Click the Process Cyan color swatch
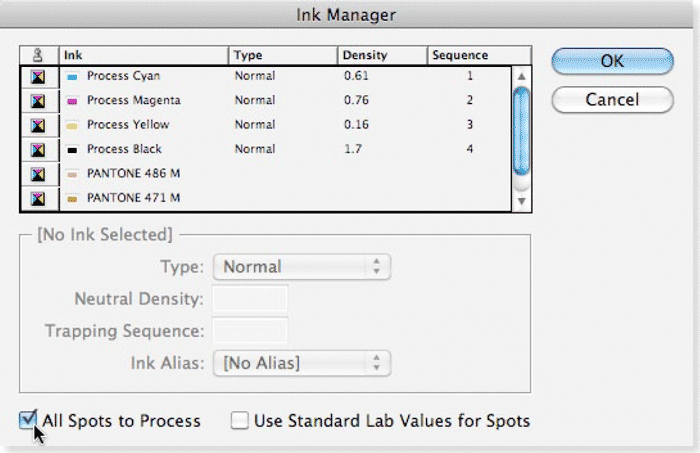Image resolution: width=700 pixels, height=453 pixels. pos(72,77)
